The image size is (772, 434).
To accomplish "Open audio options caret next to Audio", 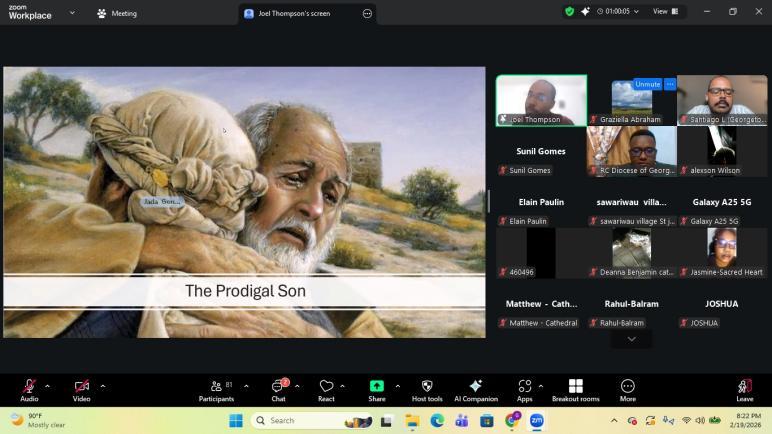I will (x=47, y=386).
